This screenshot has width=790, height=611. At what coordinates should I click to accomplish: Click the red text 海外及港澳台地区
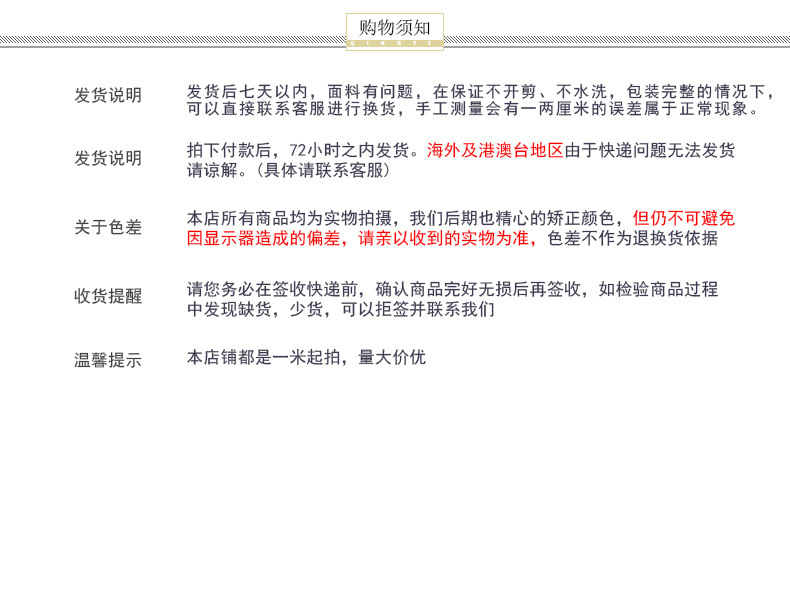(495, 150)
